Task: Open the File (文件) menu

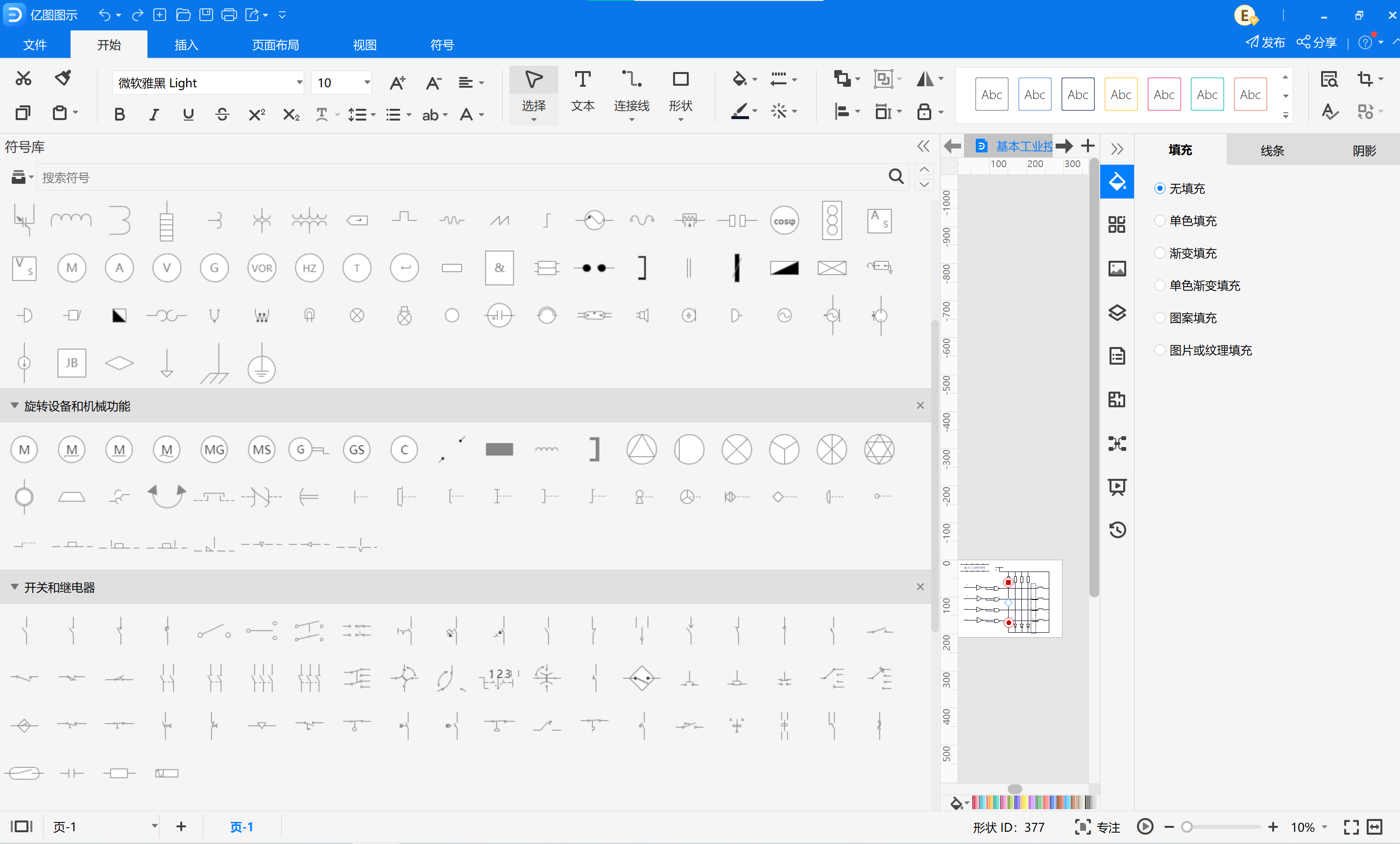Action: coord(35,44)
